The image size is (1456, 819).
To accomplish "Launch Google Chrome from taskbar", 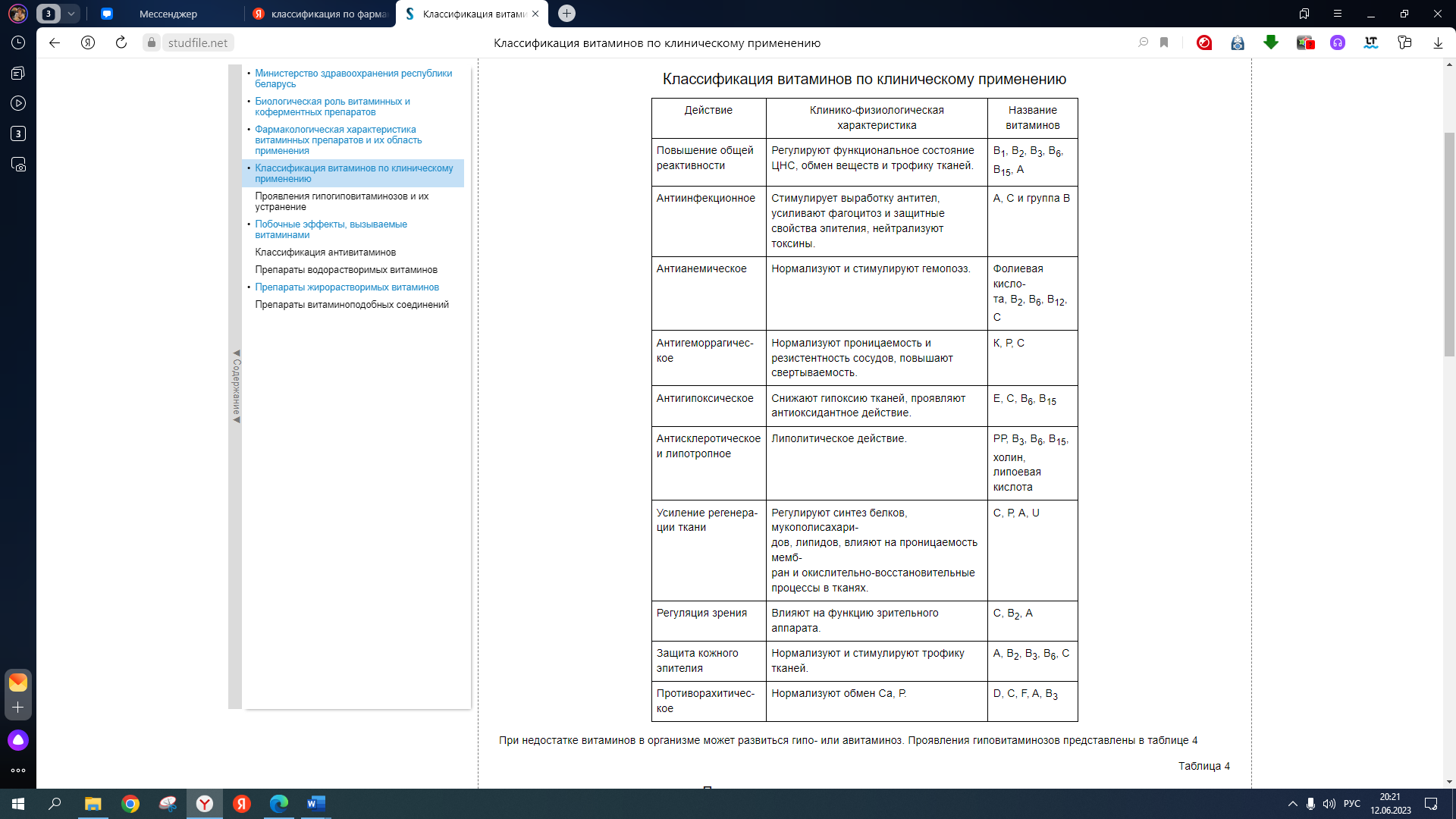I will pos(130,804).
